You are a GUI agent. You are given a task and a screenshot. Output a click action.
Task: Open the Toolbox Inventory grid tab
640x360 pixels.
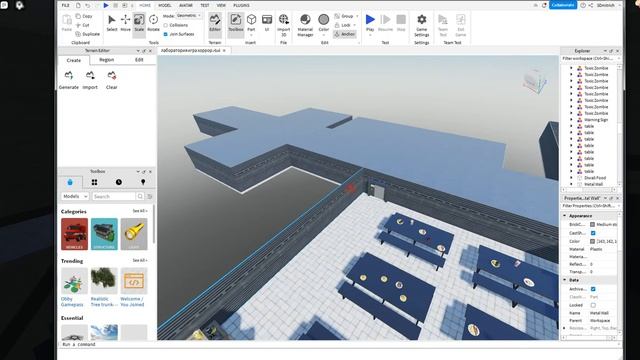click(94, 182)
